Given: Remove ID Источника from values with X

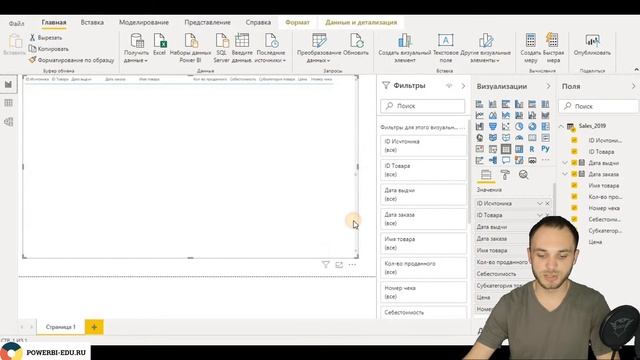Looking at the screenshot, I should pyautogui.click(x=547, y=203).
